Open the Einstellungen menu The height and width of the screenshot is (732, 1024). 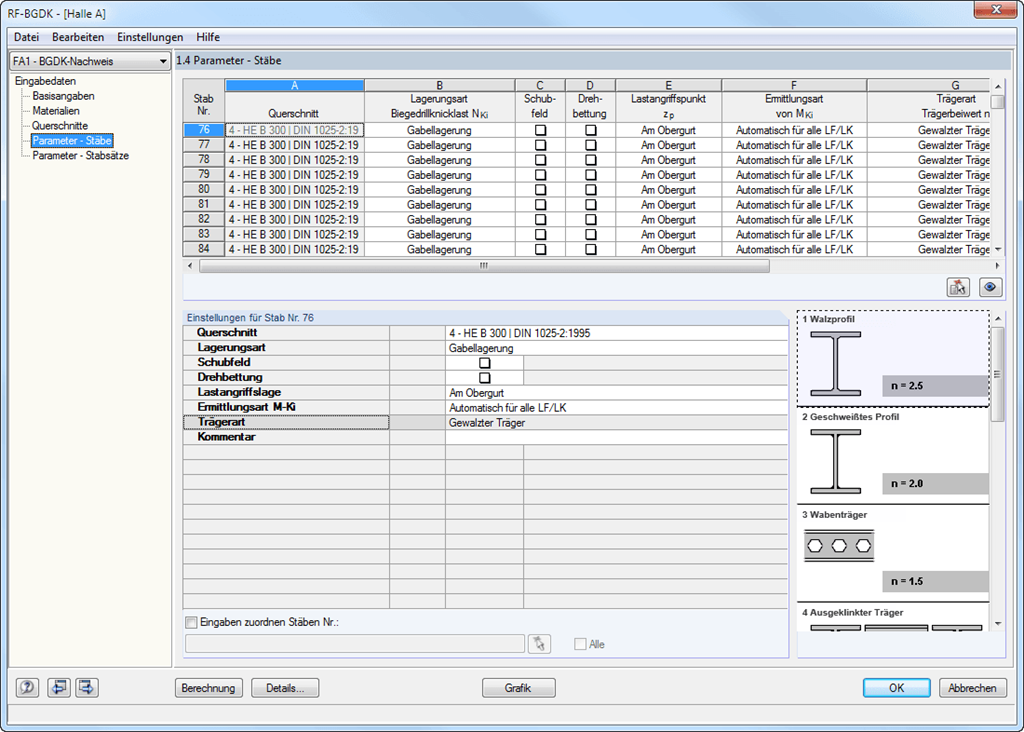pos(150,37)
